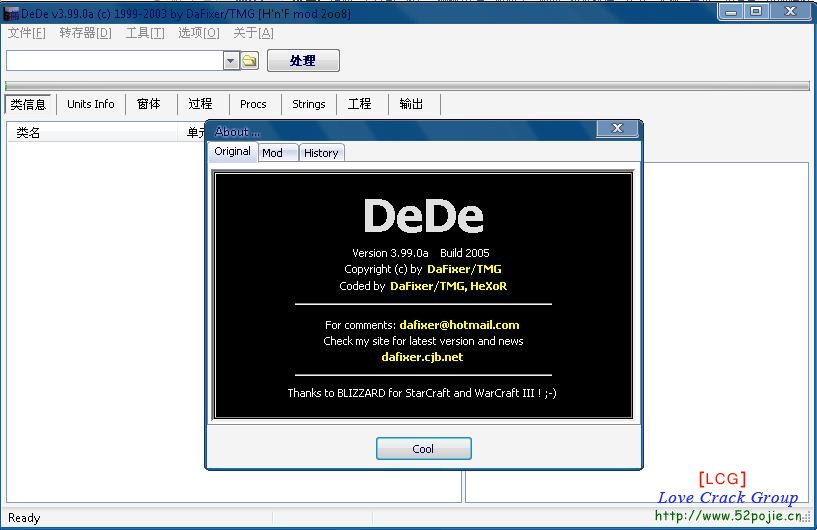Viewport: 817px width, 530px height.
Task: Click the Thanks to BLIZZARD line
Action: [x=422, y=393]
